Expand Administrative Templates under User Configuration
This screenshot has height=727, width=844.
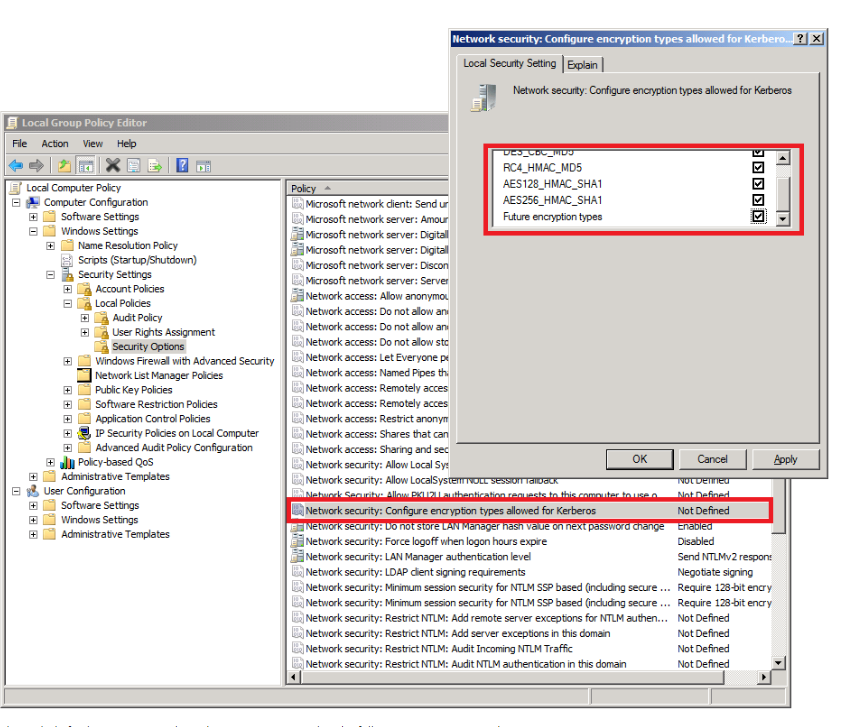click(33, 534)
